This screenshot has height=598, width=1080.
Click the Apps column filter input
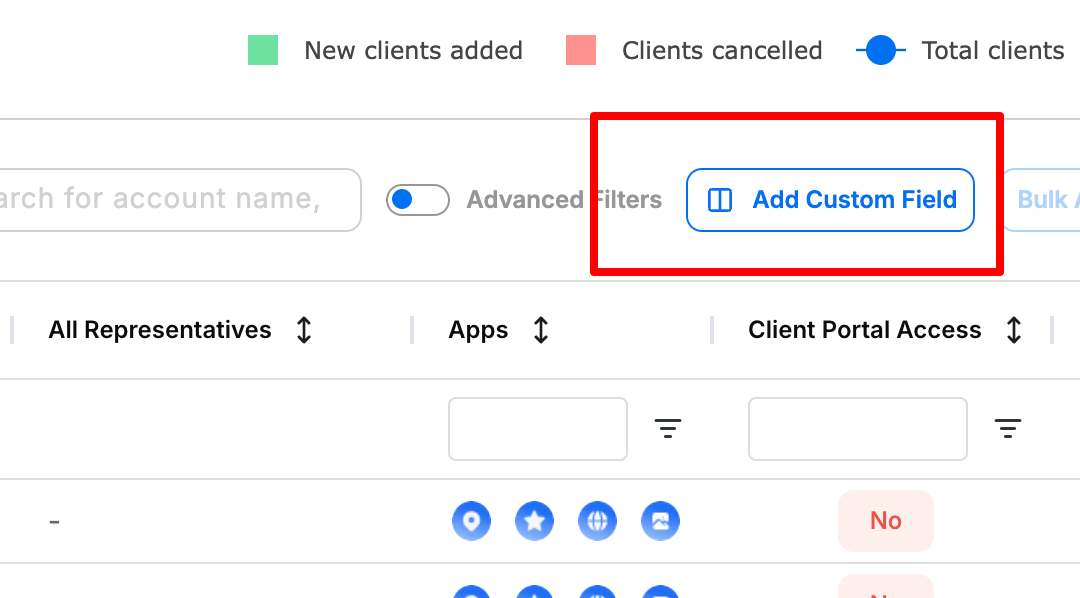click(x=537, y=429)
